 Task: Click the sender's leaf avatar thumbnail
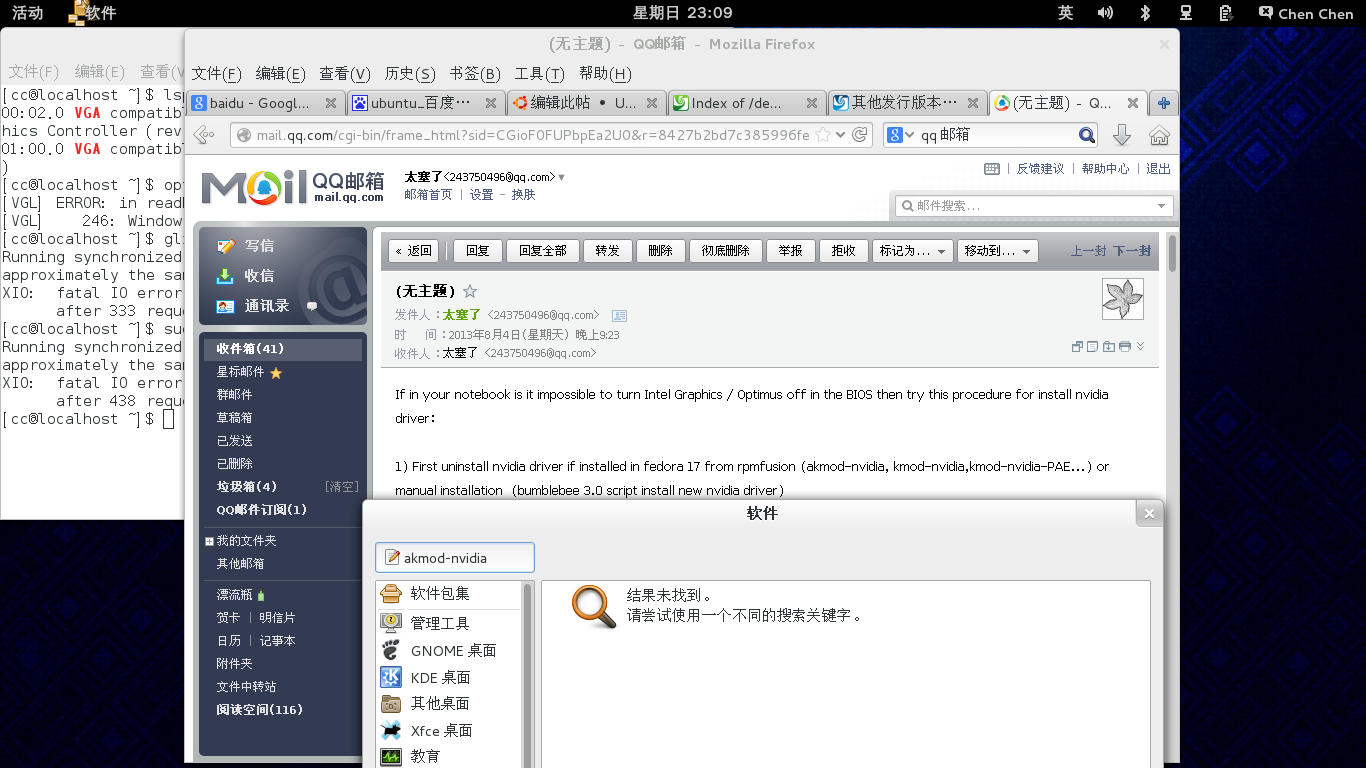point(1122,299)
